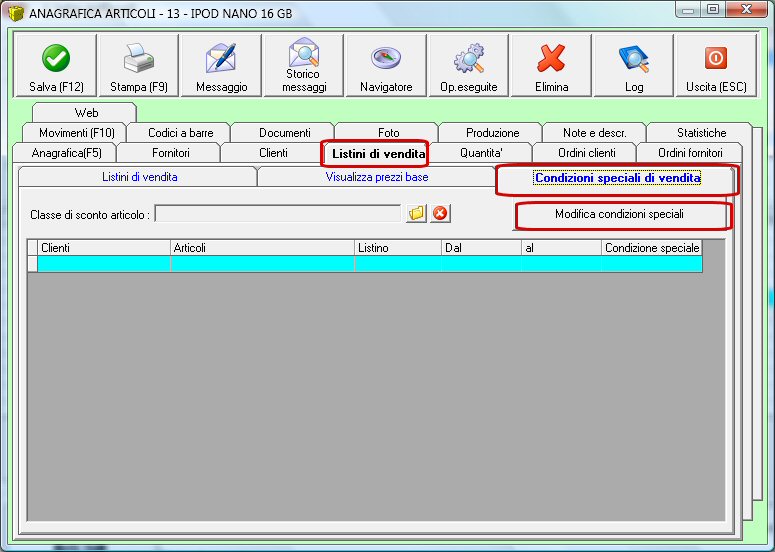Click the Articoli column header

point(262,248)
